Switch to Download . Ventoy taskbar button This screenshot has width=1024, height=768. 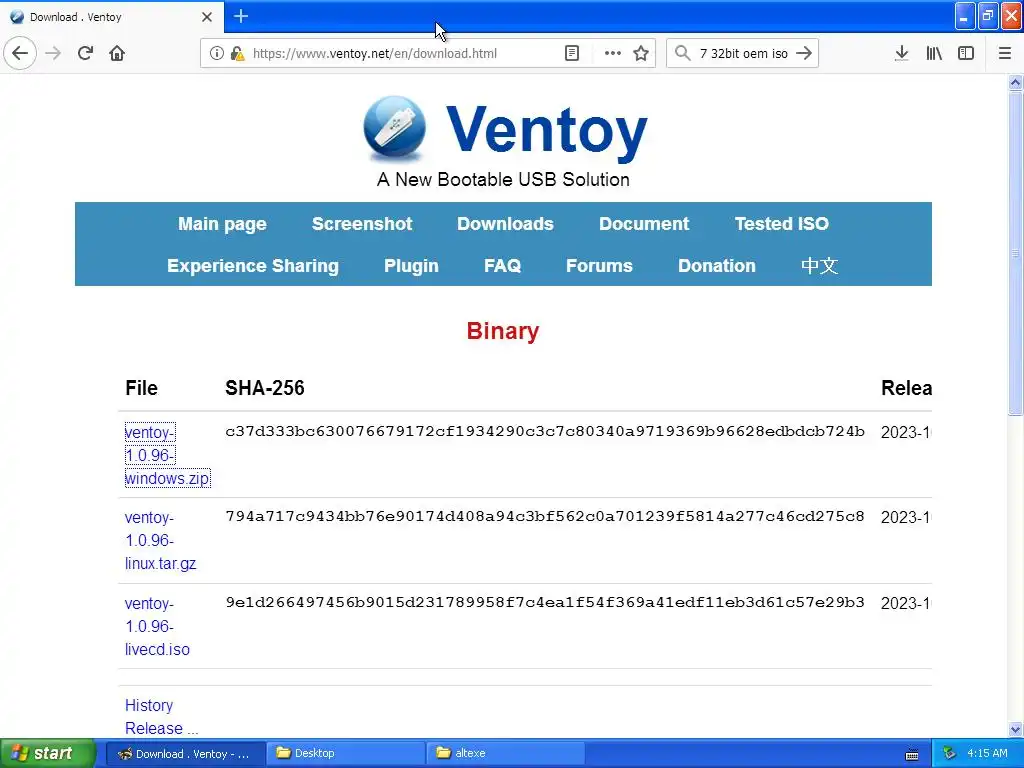point(185,754)
